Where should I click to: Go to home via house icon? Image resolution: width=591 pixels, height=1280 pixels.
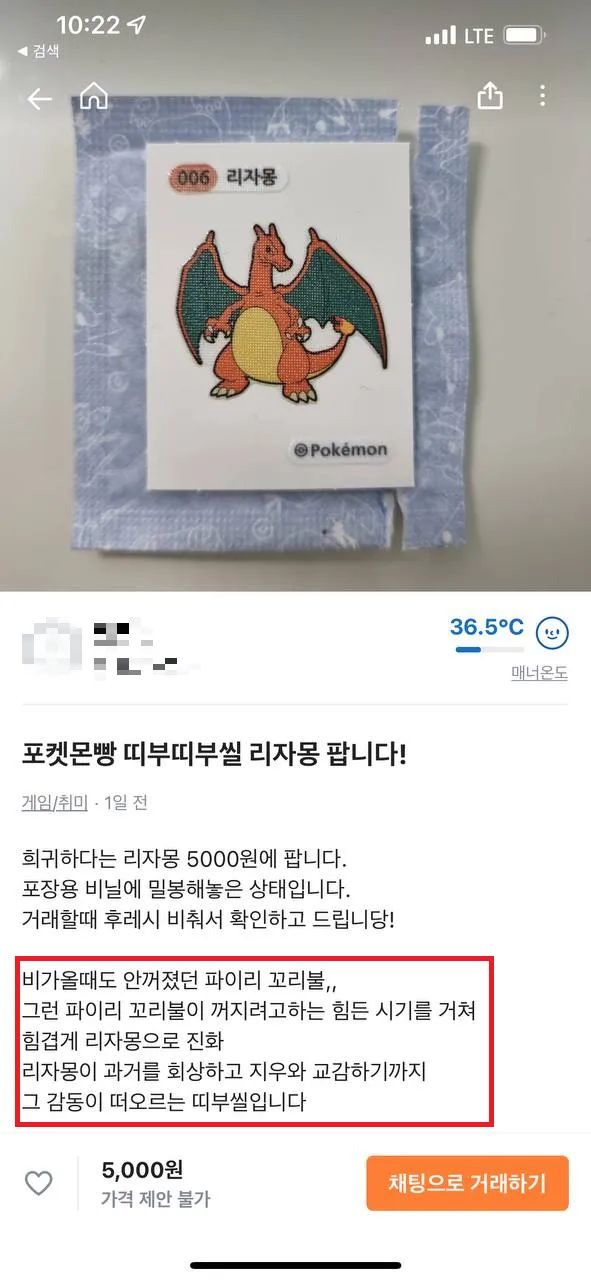[x=93, y=96]
